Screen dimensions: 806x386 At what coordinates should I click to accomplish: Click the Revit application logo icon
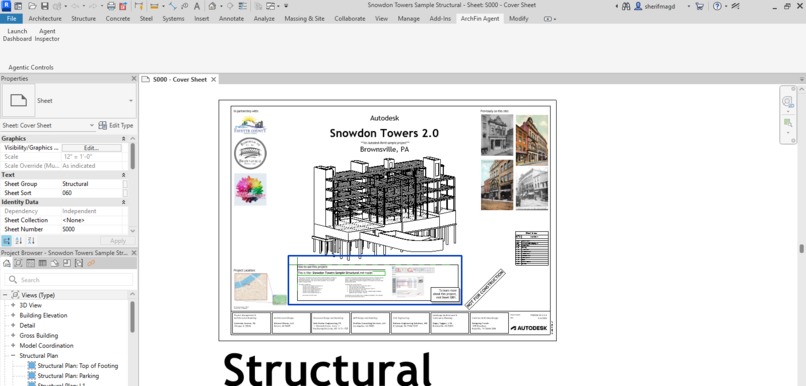coord(6,6)
